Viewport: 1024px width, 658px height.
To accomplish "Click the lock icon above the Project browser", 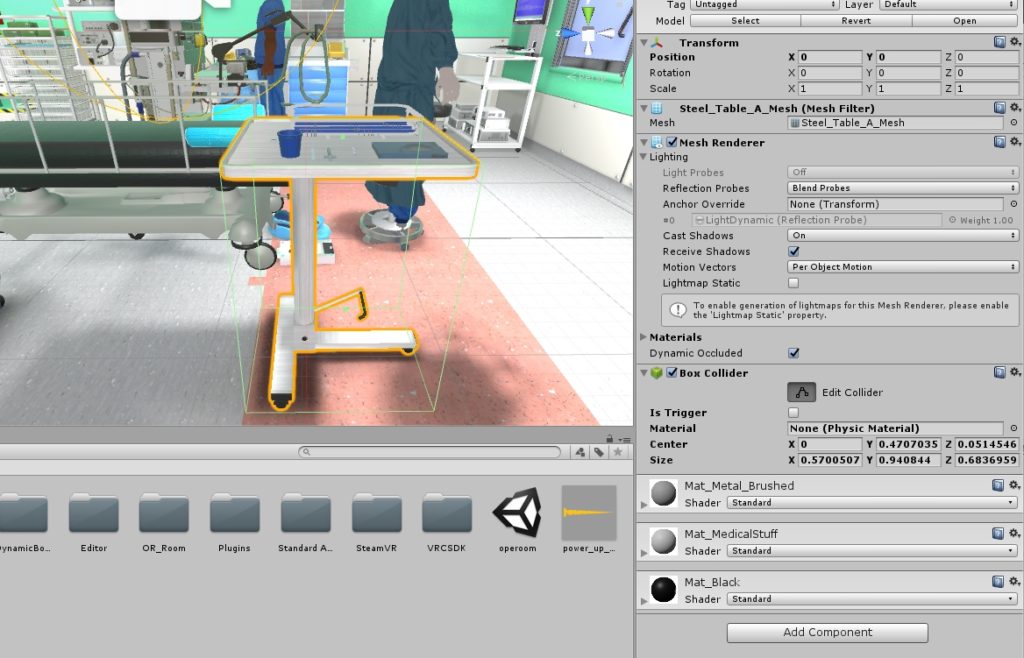I will pos(609,437).
